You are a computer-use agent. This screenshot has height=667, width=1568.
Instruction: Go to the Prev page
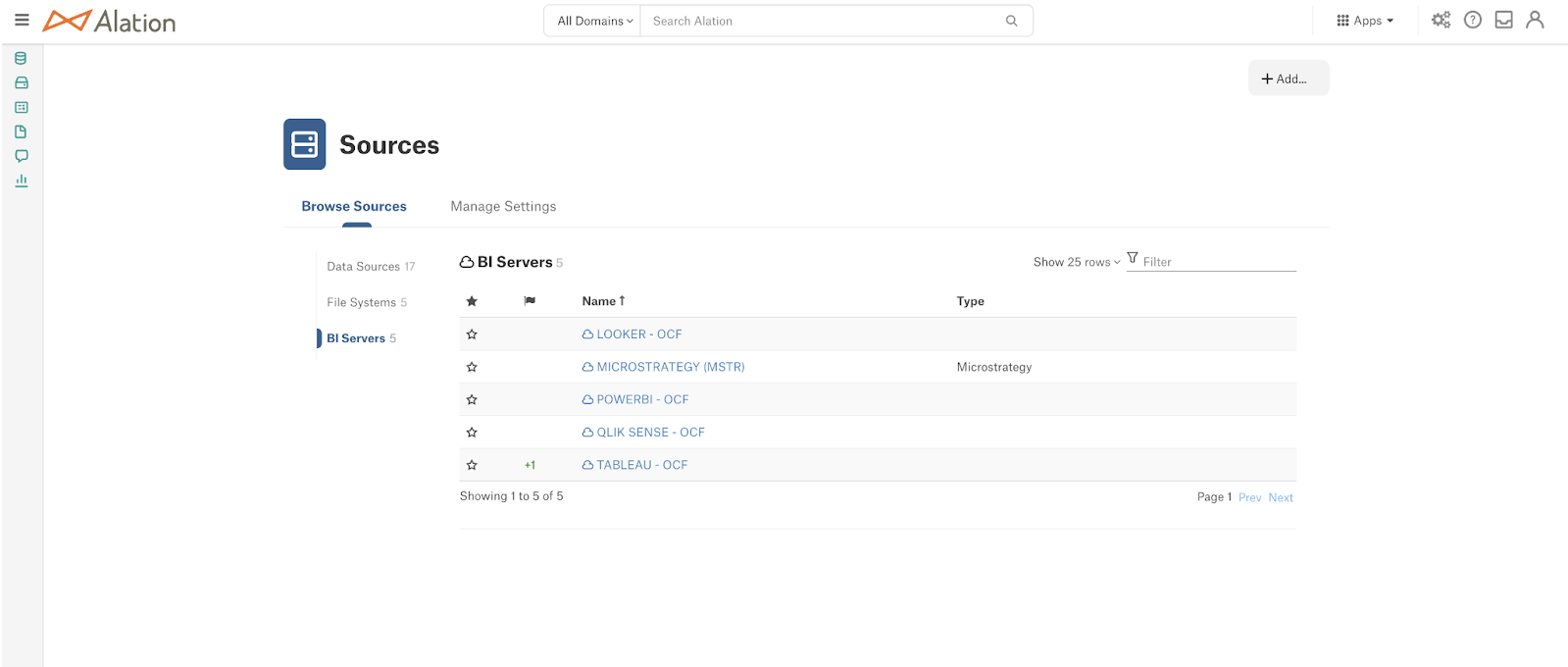click(x=1249, y=498)
